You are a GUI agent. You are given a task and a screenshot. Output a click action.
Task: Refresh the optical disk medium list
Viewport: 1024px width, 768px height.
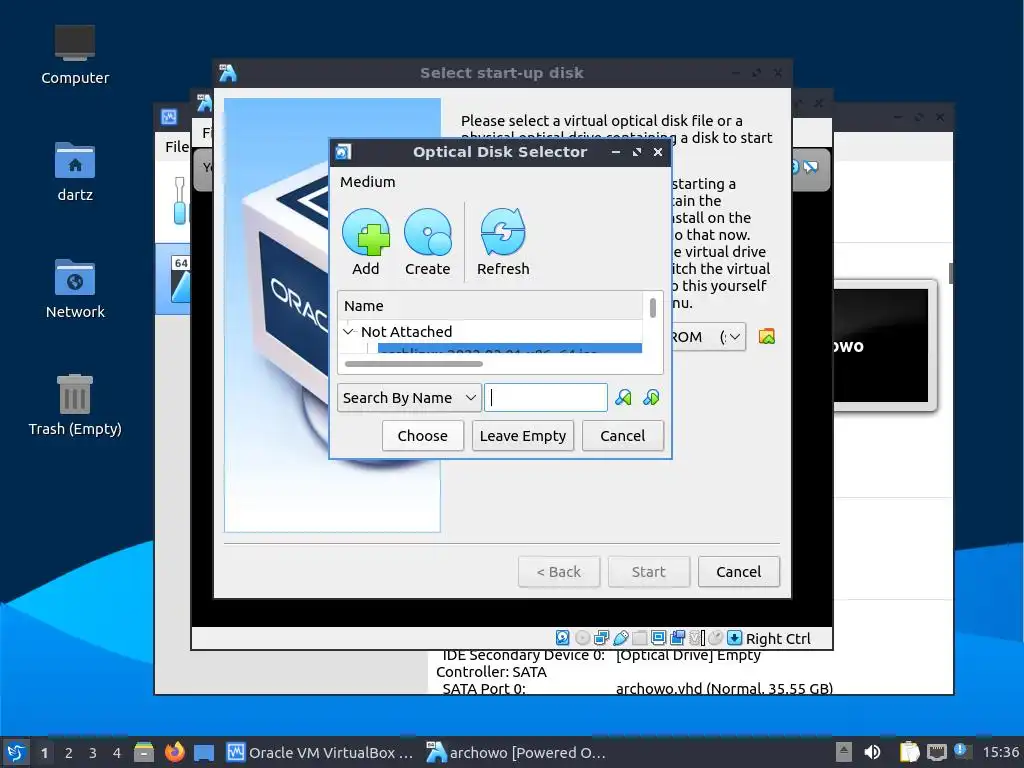pos(503,242)
